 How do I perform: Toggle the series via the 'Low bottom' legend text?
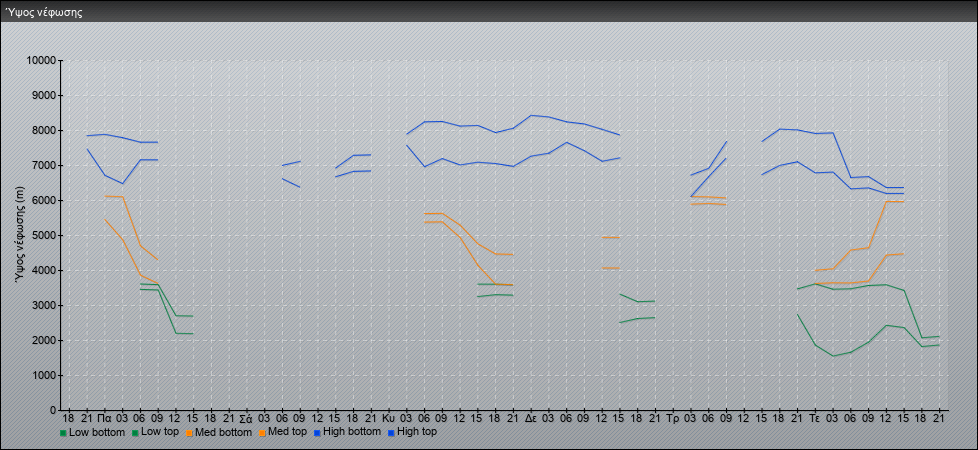[x=97, y=433]
